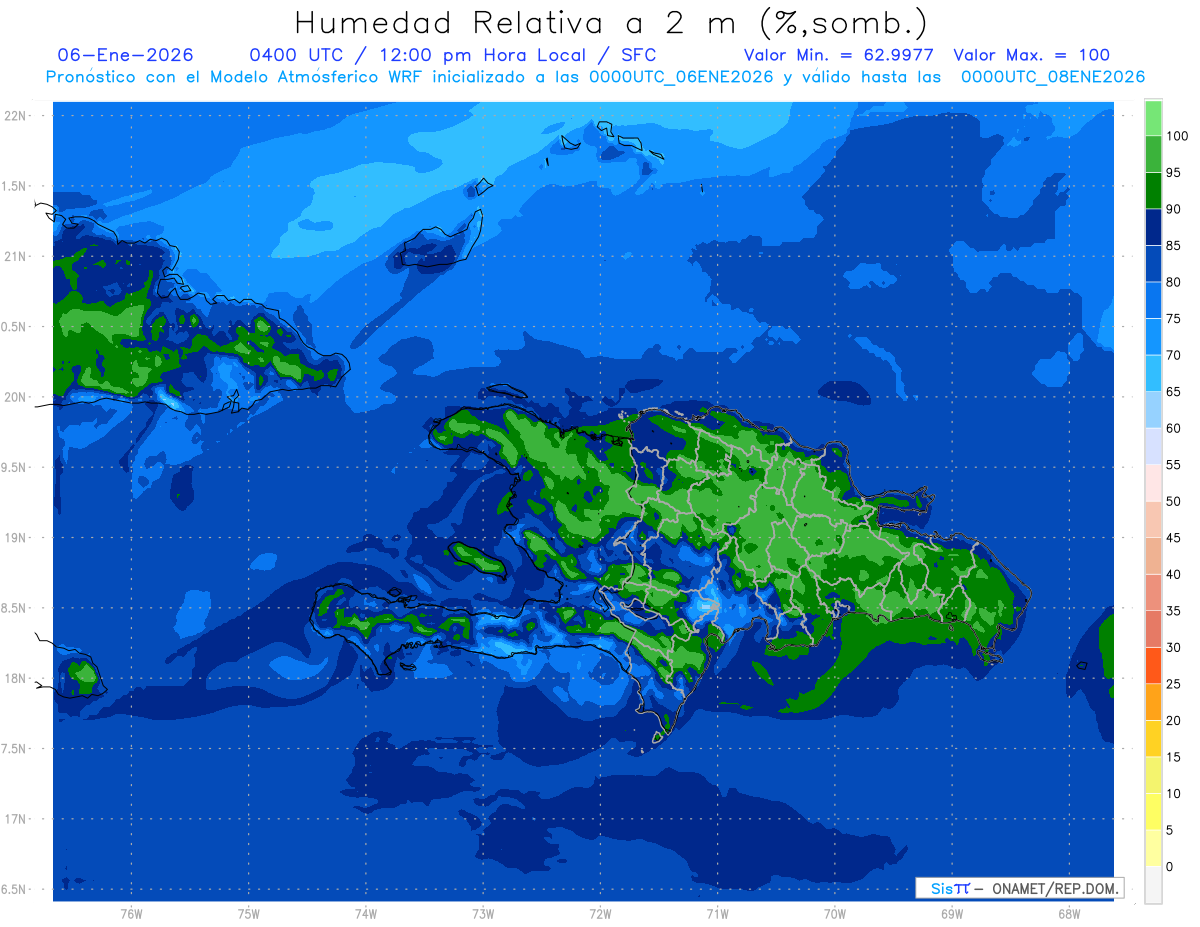The width and height of the screenshot is (1200, 927).
Task: Click the '68W' longitude axis label
Action: click(1069, 913)
